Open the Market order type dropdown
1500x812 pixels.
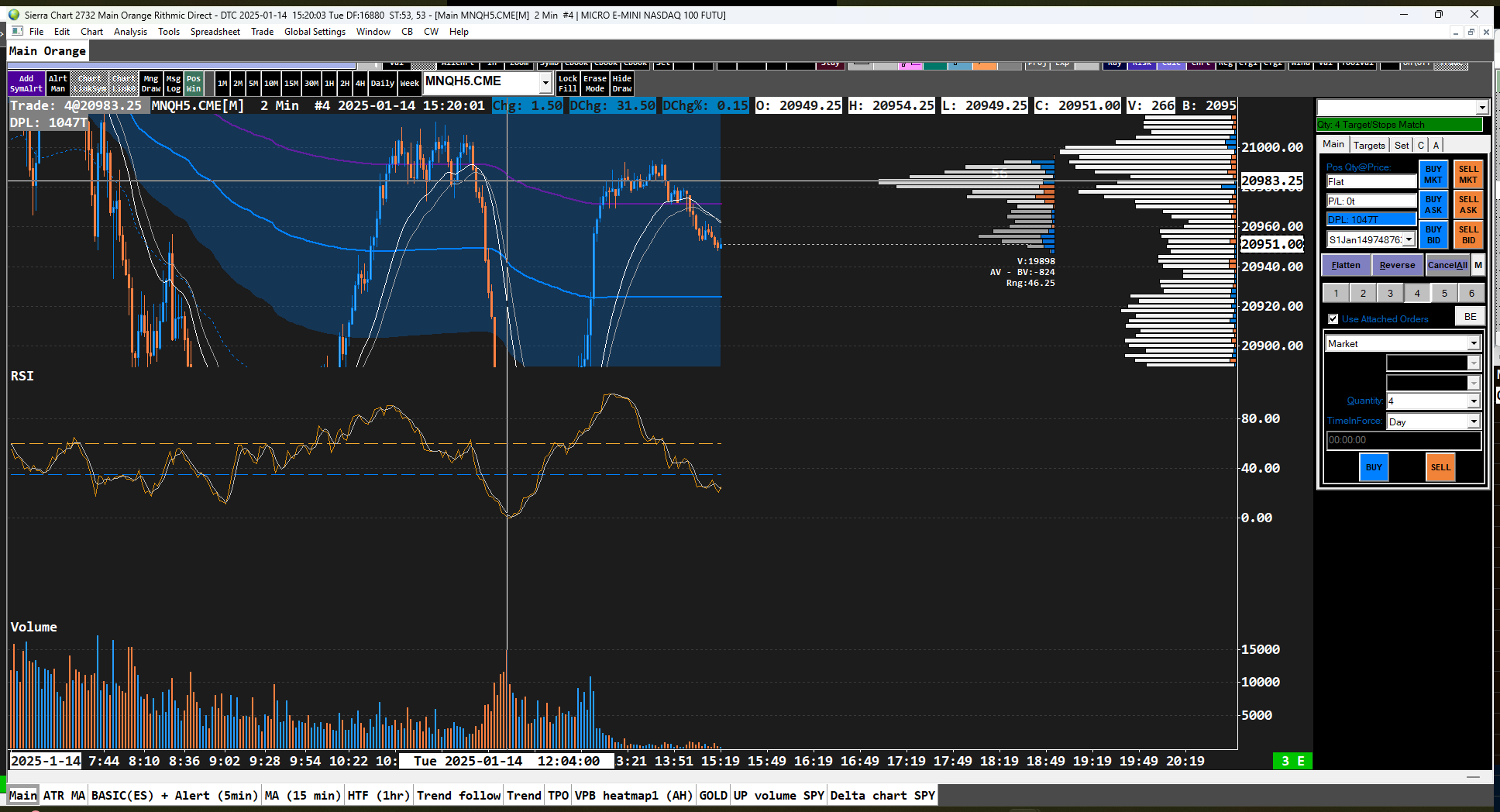[1474, 344]
